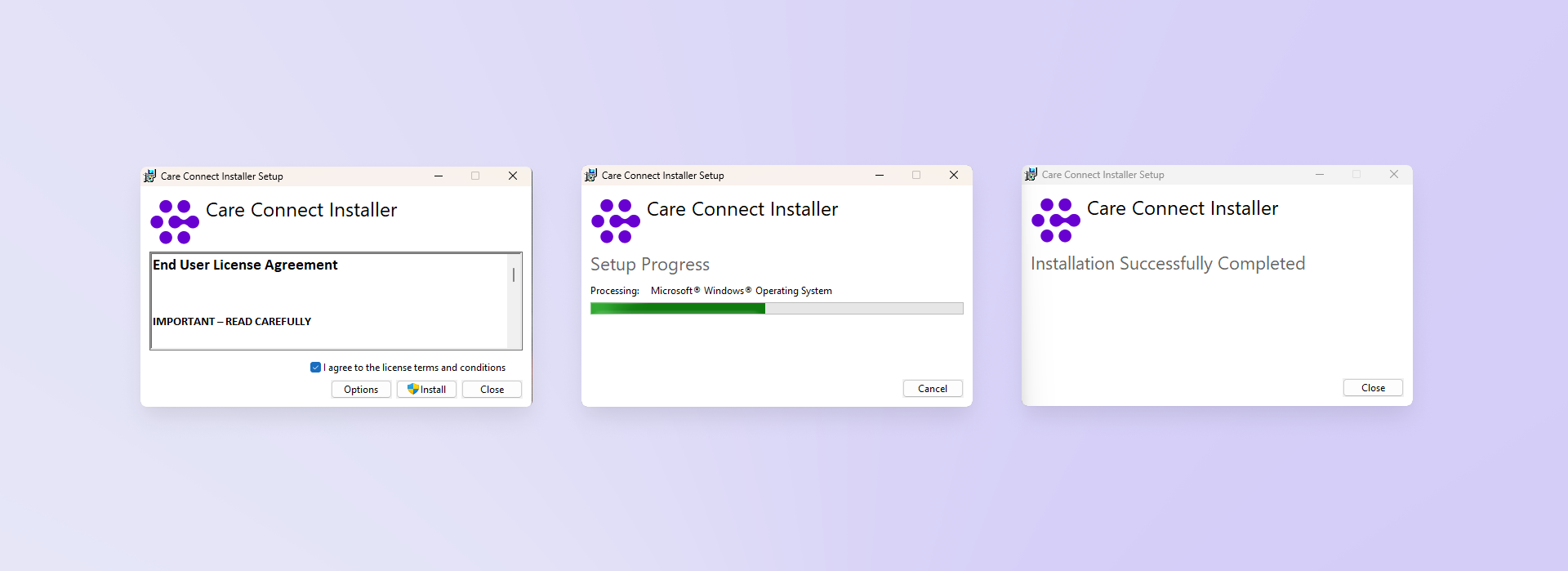Close the license agreement window with Close button
The height and width of the screenshot is (571, 1568).
pyautogui.click(x=492, y=390)
